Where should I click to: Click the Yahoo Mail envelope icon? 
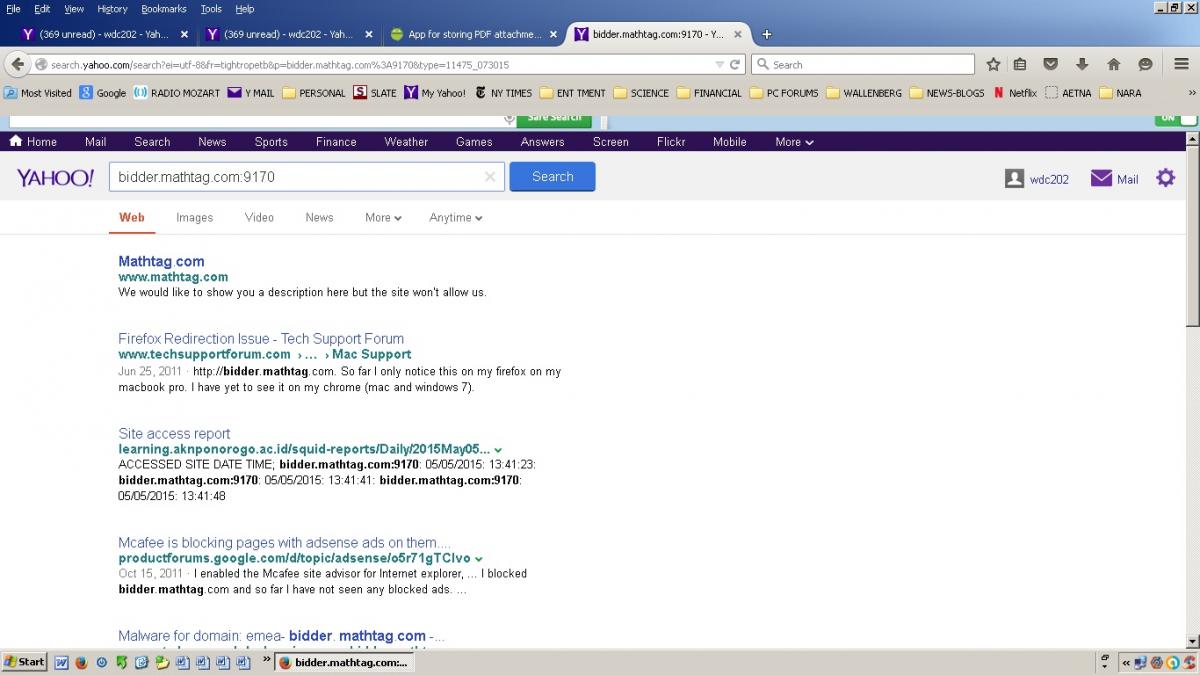pyautogui.click(x=1101, y=179)
